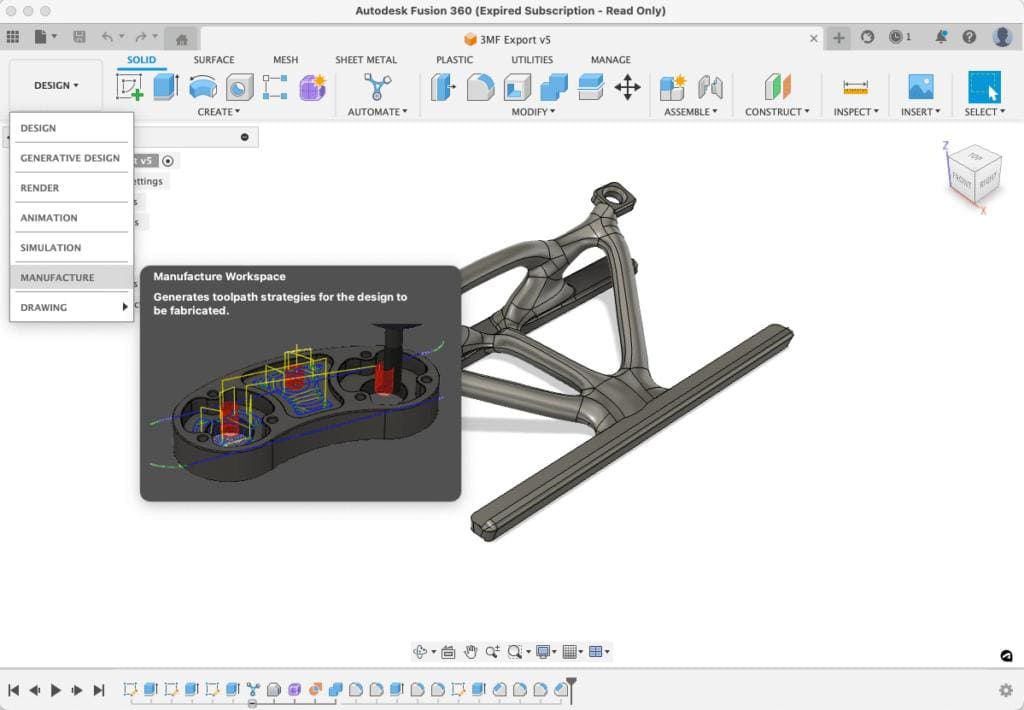This screenshot has width=1024, height=710.
Task: Switch to the SURFACE tab
Action: (214, 59)
